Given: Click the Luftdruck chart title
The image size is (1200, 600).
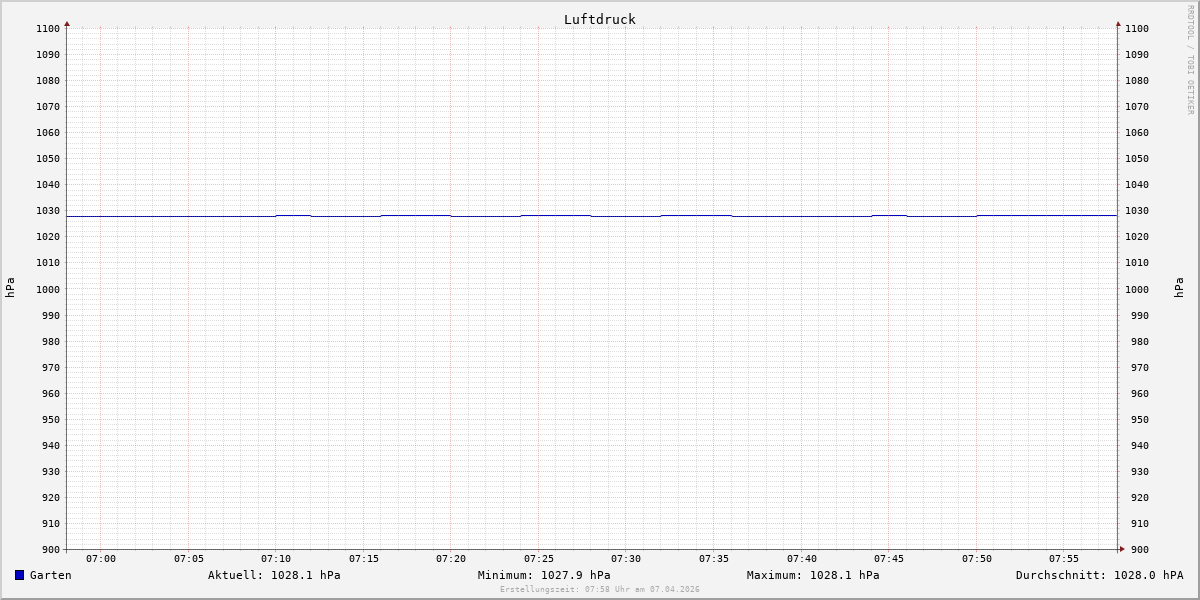Looking at the screenshot, I should pos(599,19).
